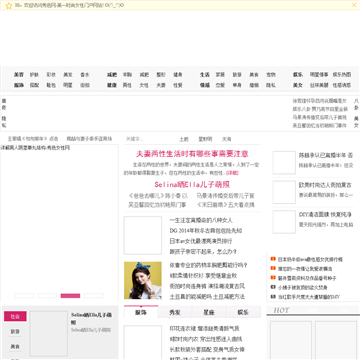The image size is (360, 360).
Task: Select the 美食 side tab
Action: click(x=15, y=347)
